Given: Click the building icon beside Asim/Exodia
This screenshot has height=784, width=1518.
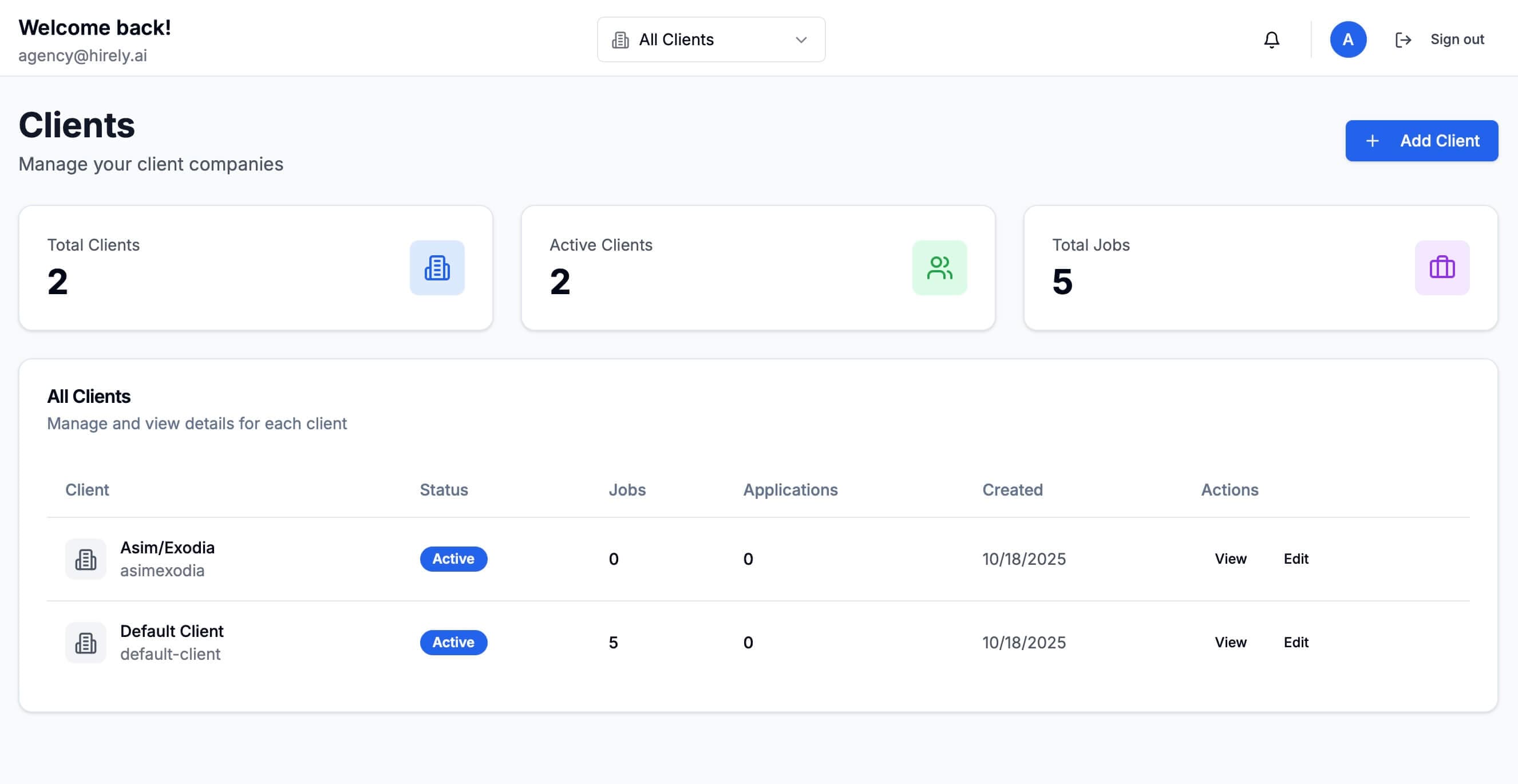Looking at the screenshot, I should [85, 559].
